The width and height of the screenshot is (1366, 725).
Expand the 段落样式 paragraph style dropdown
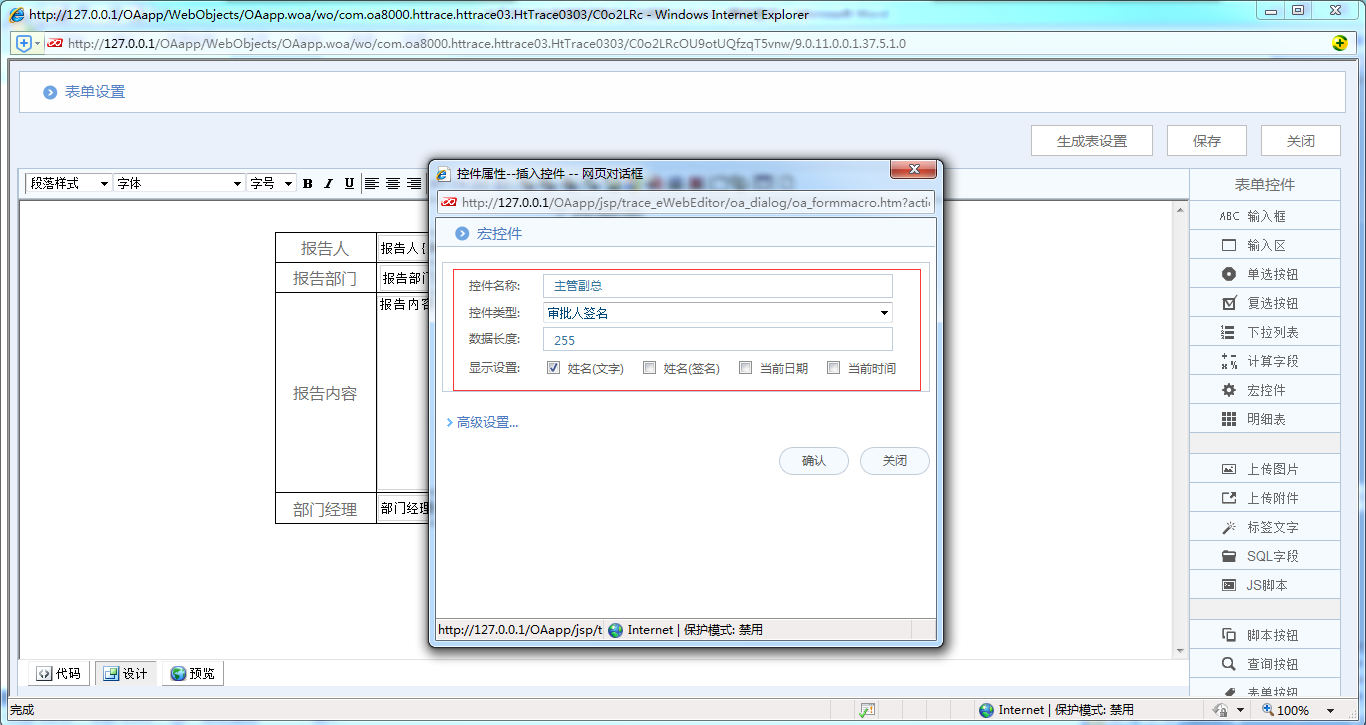pos(106,183)
